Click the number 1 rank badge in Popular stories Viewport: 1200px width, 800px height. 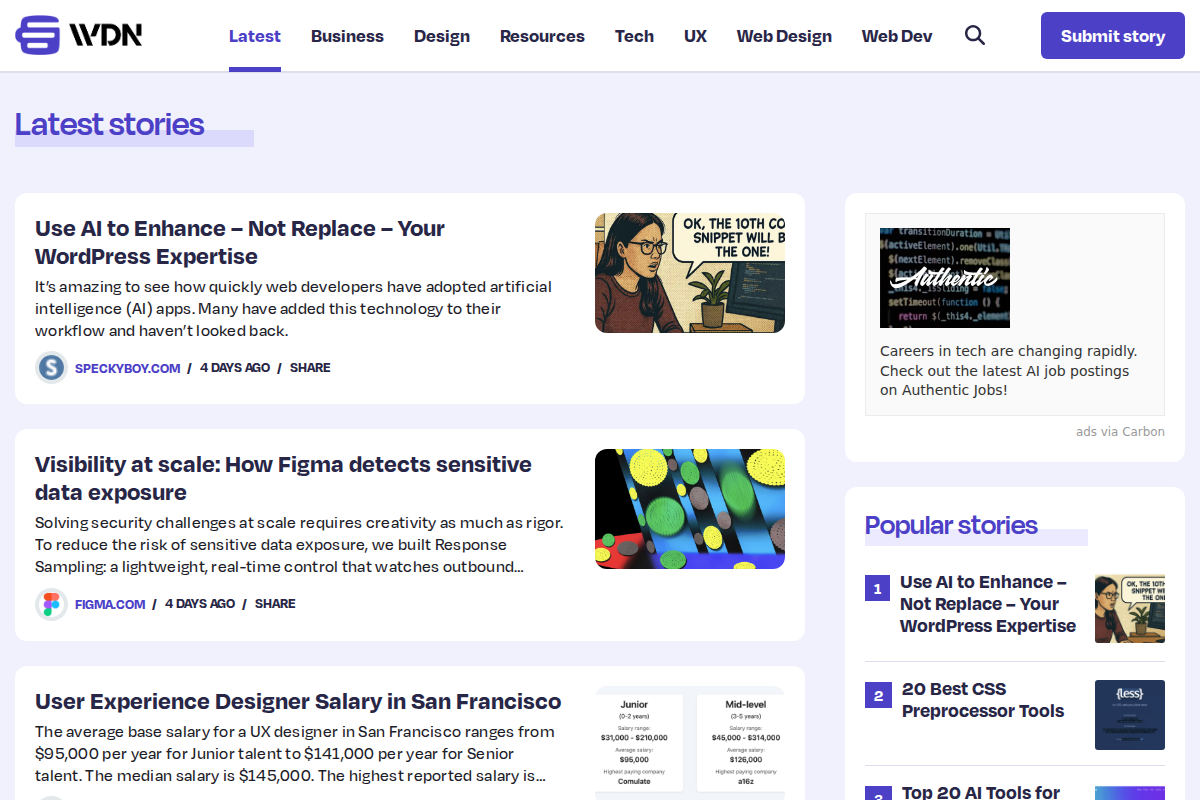(x=877, y=588)
